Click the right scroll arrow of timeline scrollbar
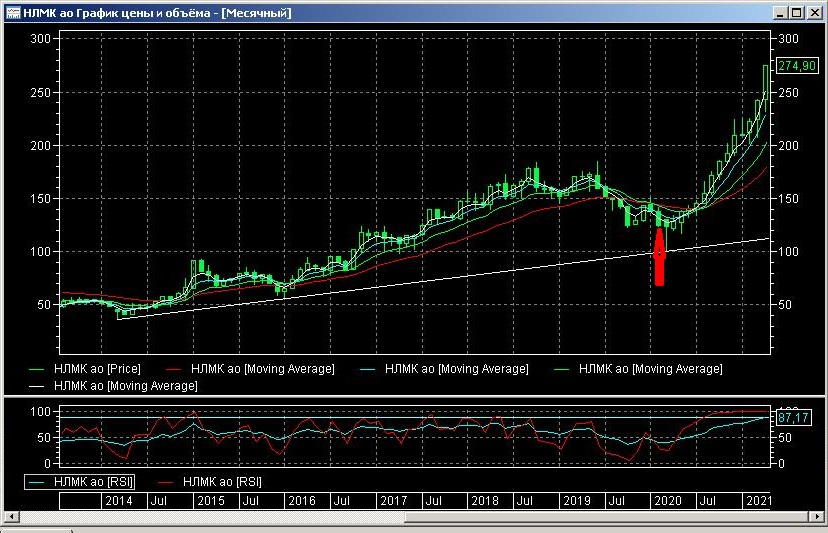This screenshot has width=828, height=533. point(817,516)
